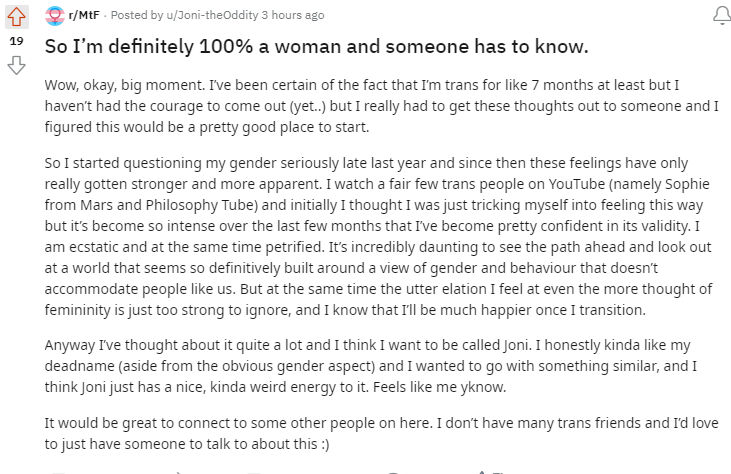The image size is (731, 474).
Task: Click the name 'Sophie' in the second paragraph
Action: tap(687, 184)
